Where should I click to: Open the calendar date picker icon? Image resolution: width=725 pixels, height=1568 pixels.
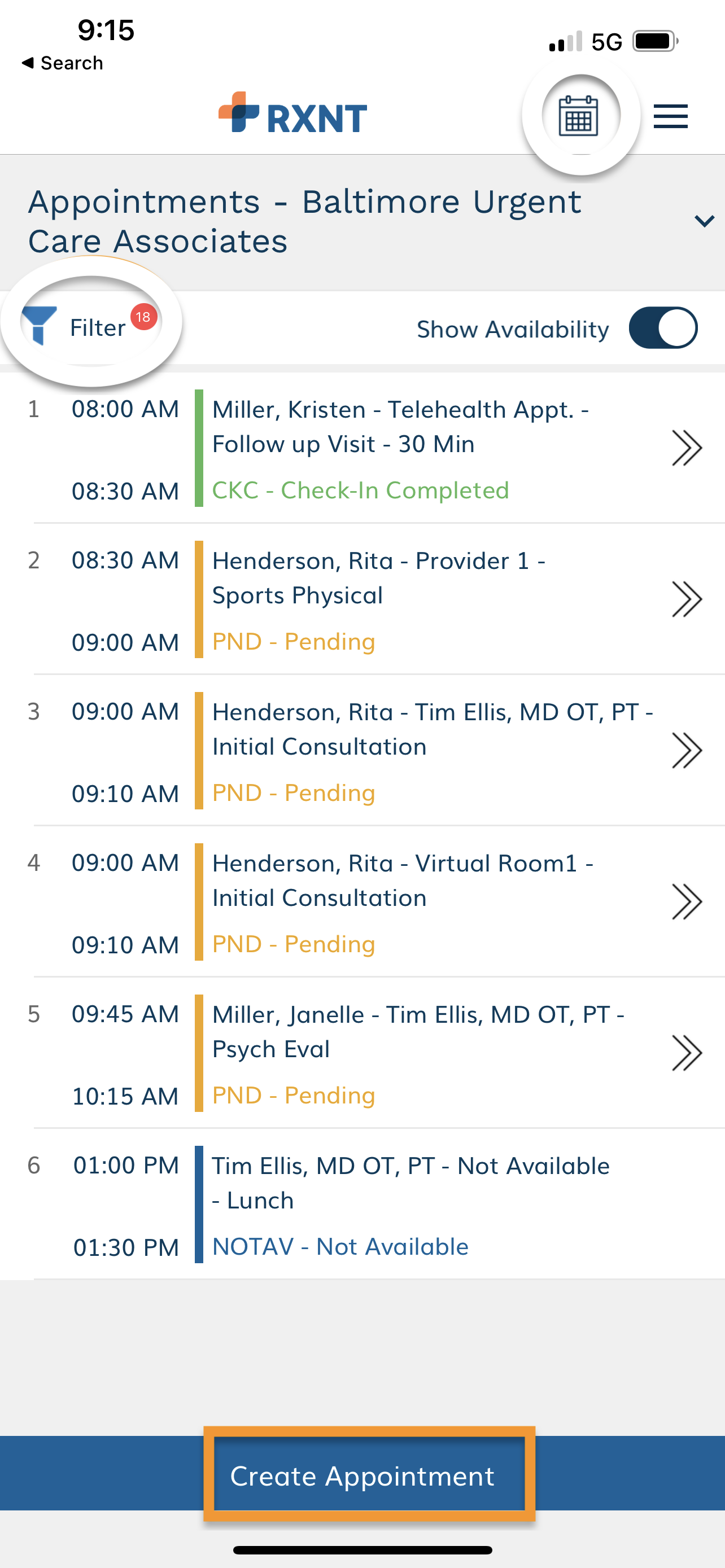[x=578, y=116]
